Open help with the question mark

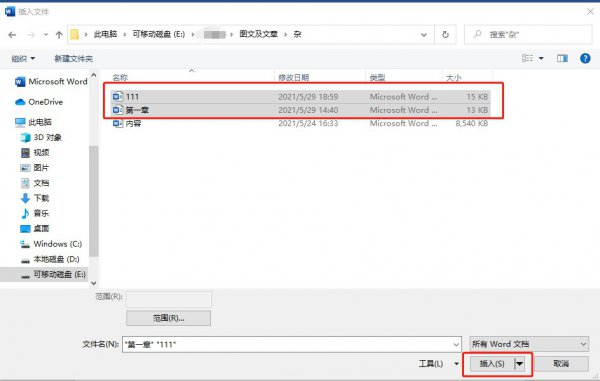(x=585, y=58)
